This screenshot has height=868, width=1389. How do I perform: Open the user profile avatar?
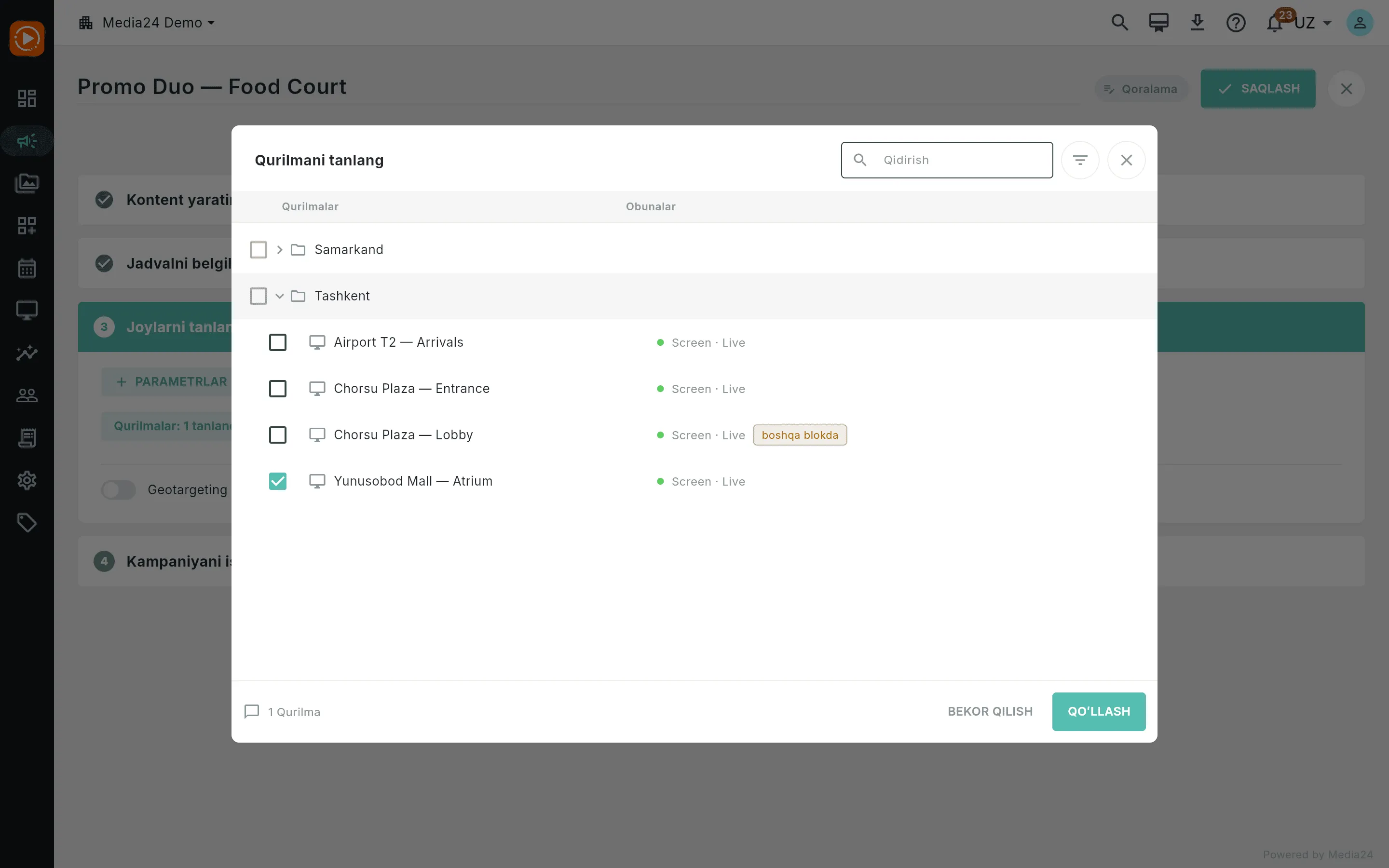[1360, 23]
